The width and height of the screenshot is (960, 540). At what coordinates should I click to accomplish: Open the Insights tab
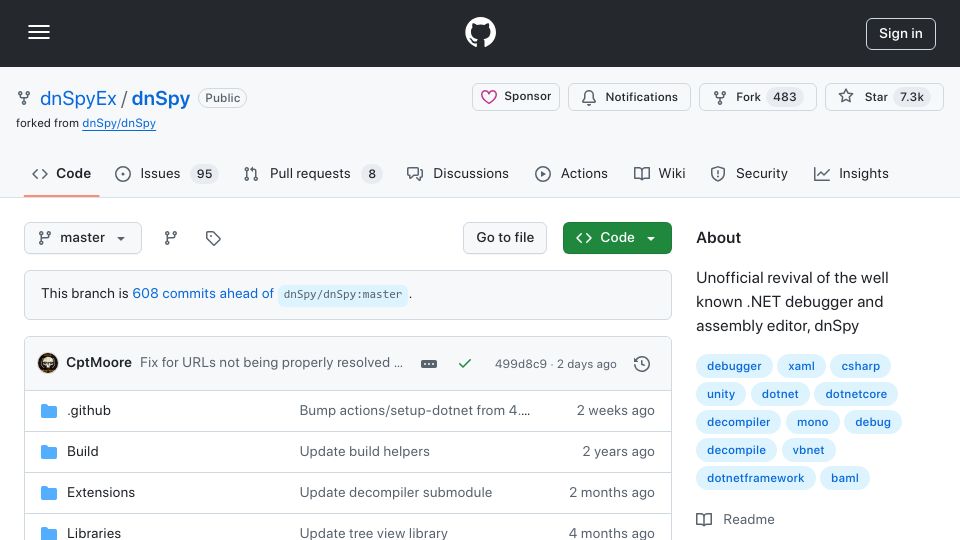point(851,174)
